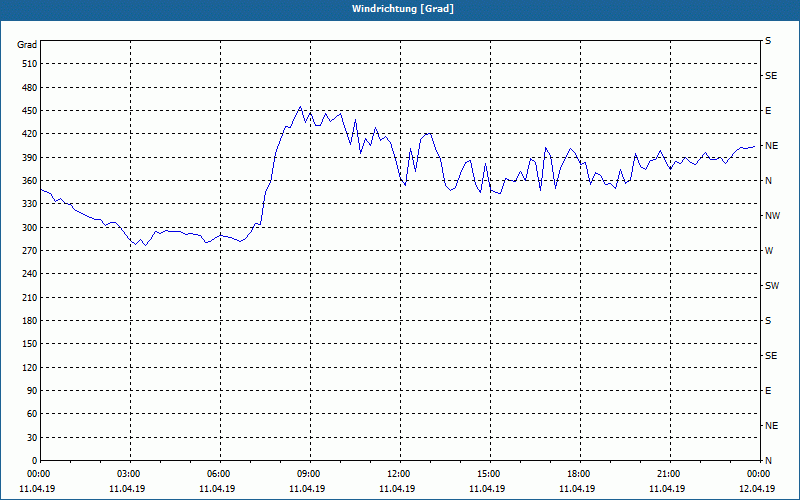Viewport: 800px width, 500px height.
Task: Click the NW compass direction label
Action: (x=772, y=216)
